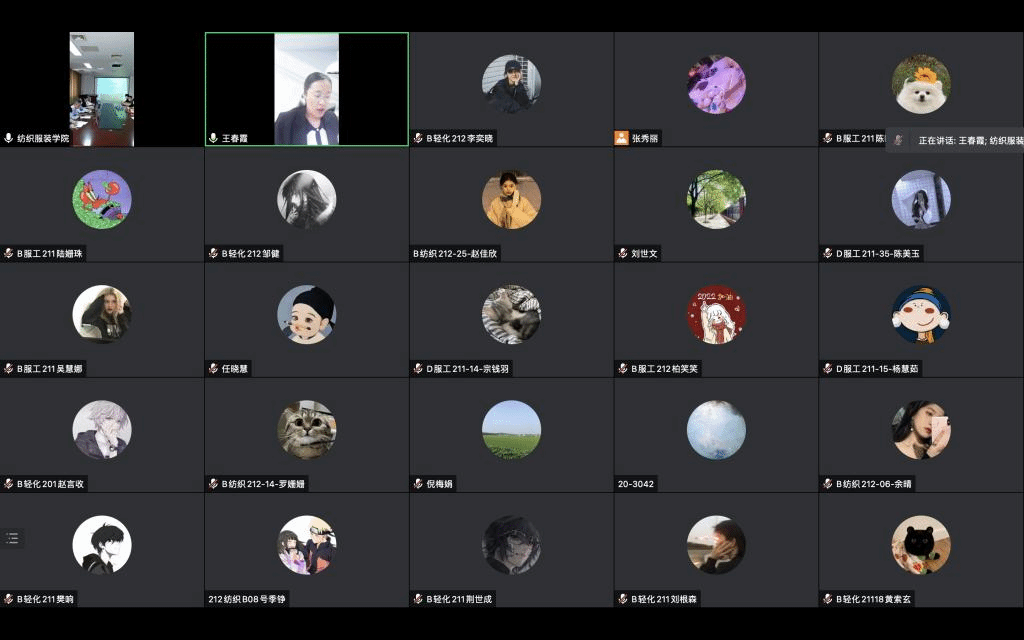
Task: Open the list icon at the left edge
Action: pyautogui.click(x=12, y=538)
